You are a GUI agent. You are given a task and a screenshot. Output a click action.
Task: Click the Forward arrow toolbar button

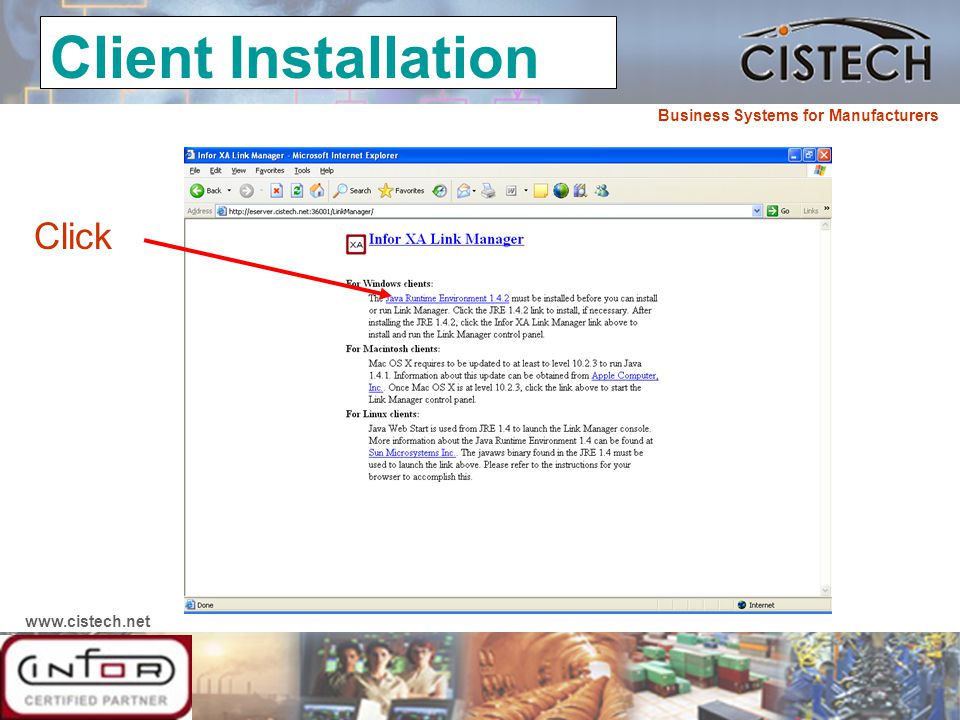click(246, 191)
